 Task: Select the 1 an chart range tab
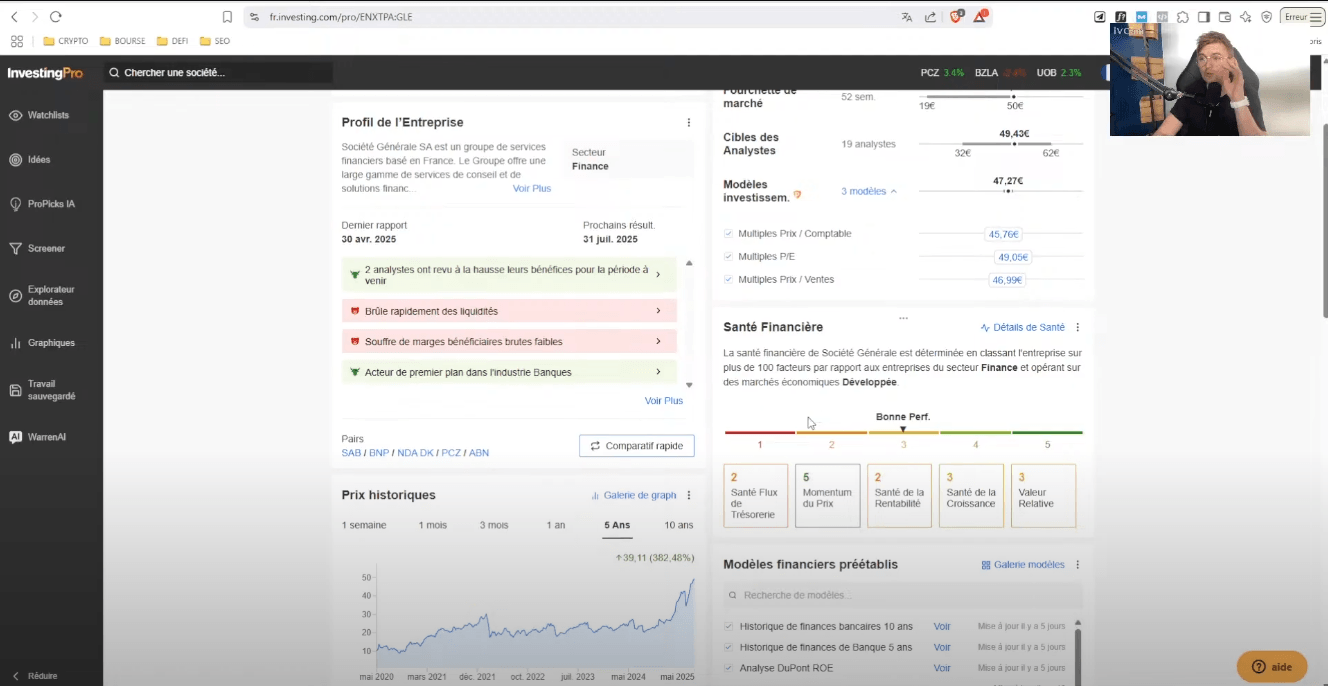(555, 525)
